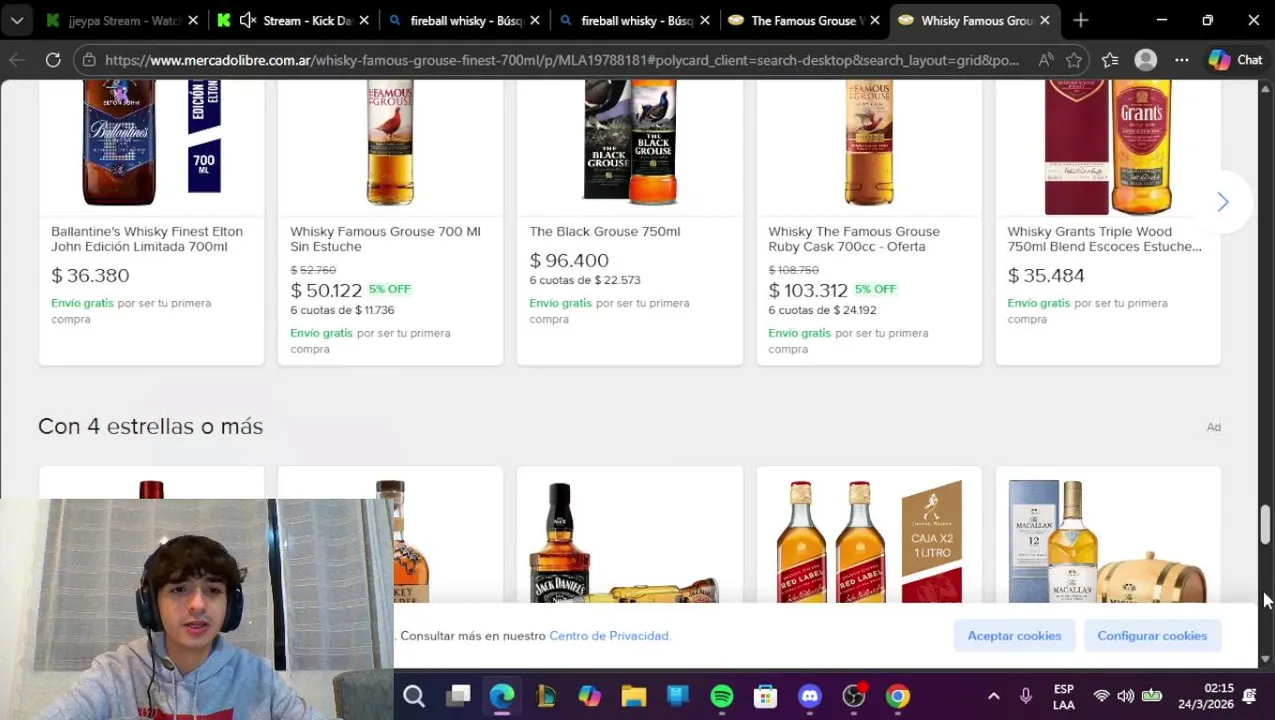The width and height of the screenshot is (1275, 720).
Task: Click the microphone icon in system tray
Action: tap(1025, 696)
